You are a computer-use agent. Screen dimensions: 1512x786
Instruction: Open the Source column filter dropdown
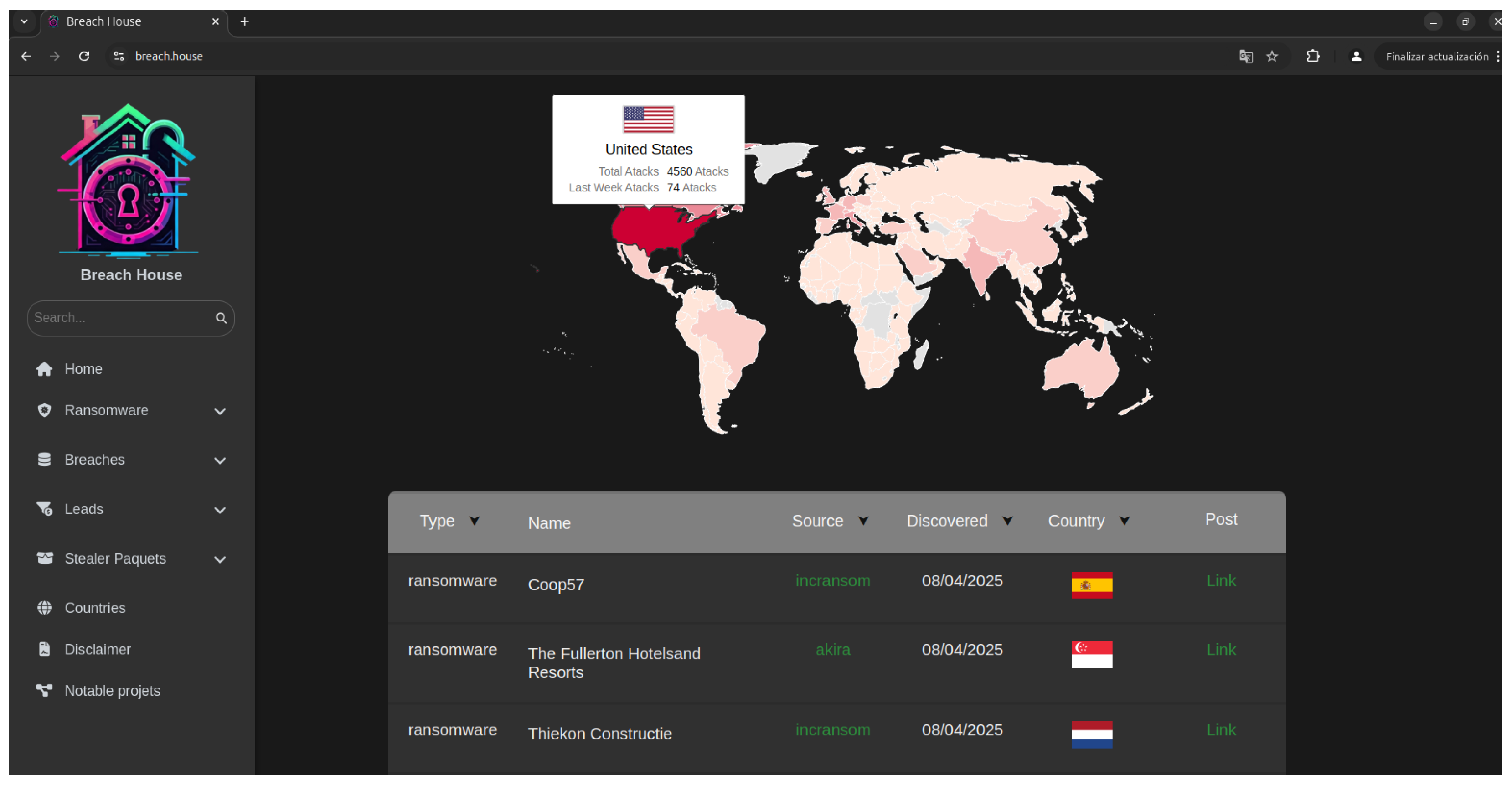[863, 521]
